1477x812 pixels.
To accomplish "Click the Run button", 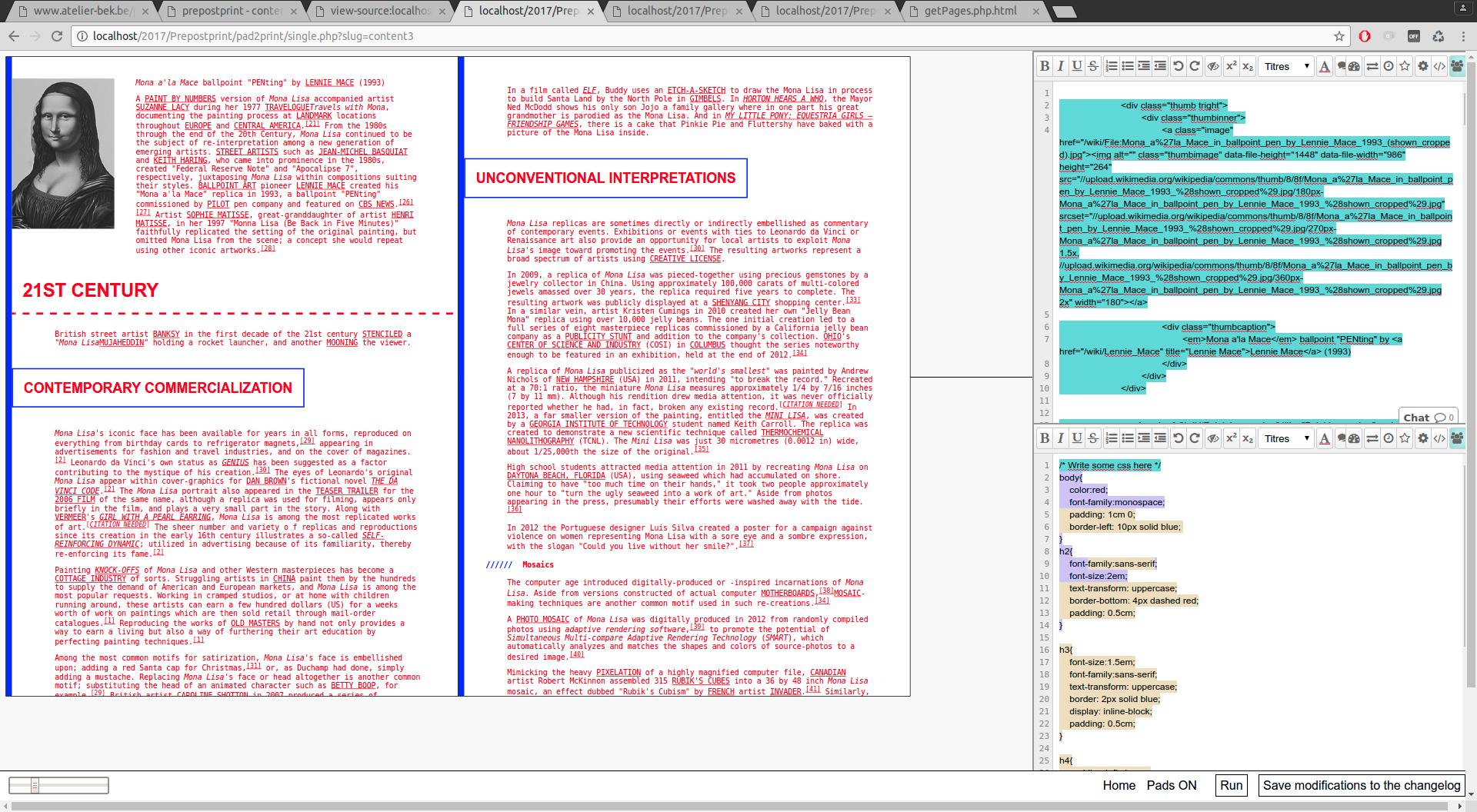I will click(1231, 785).
